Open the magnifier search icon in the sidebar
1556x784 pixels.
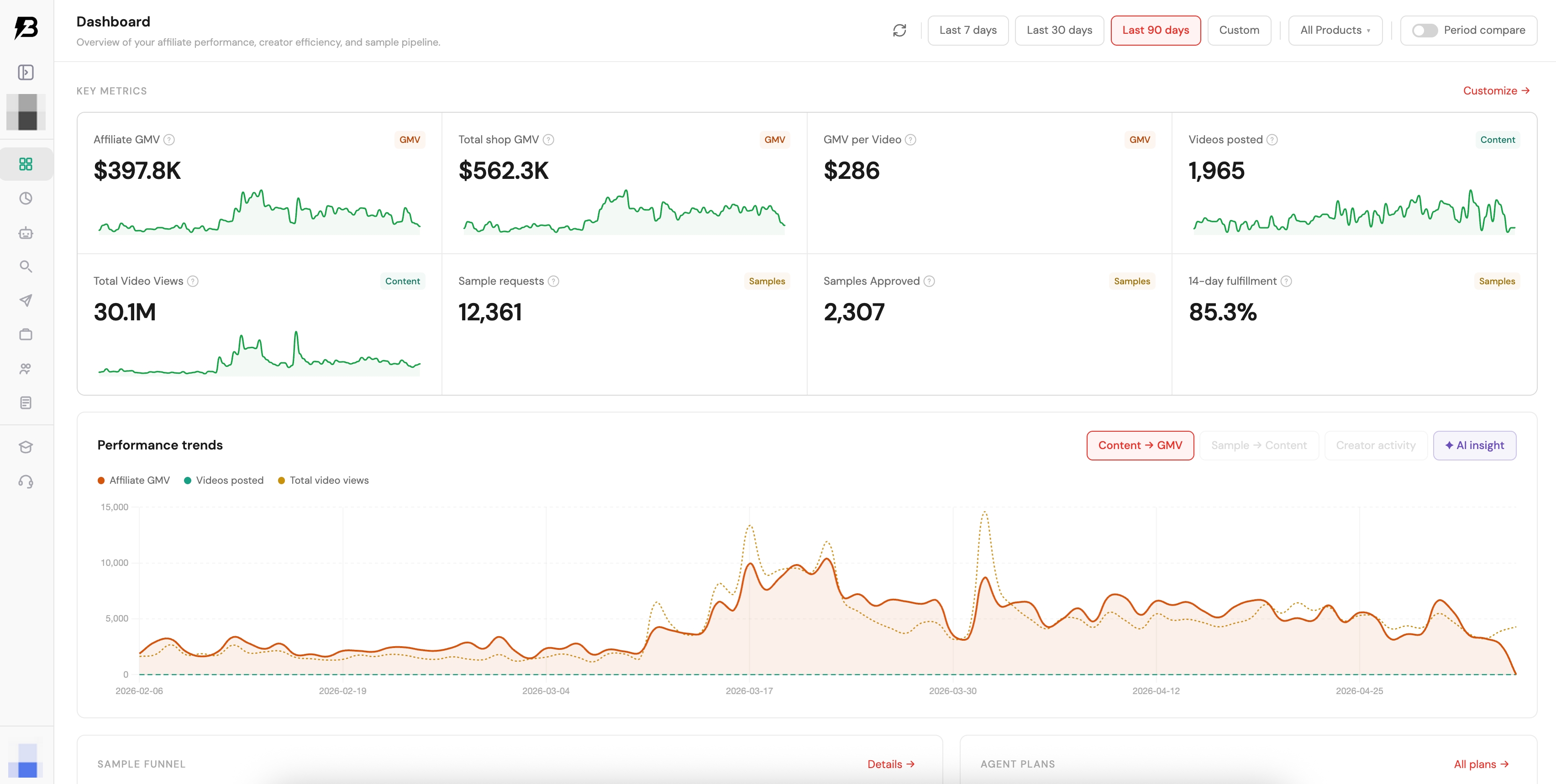(x=26, y=266)
